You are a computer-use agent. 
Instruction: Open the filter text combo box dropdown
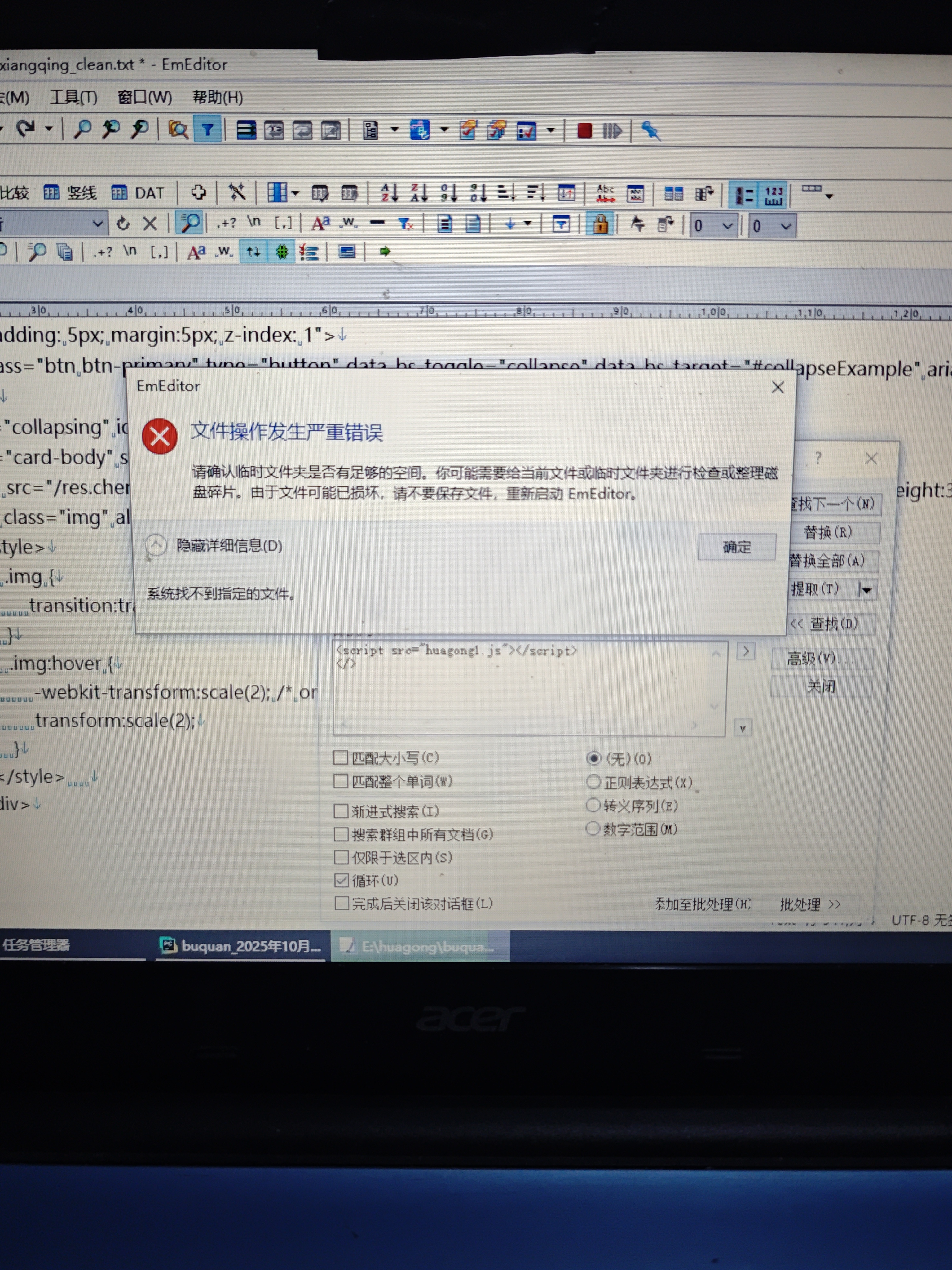click(98, 223)
